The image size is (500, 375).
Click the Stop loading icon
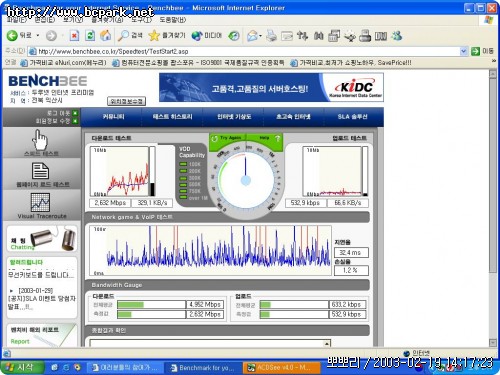(74, 35)
